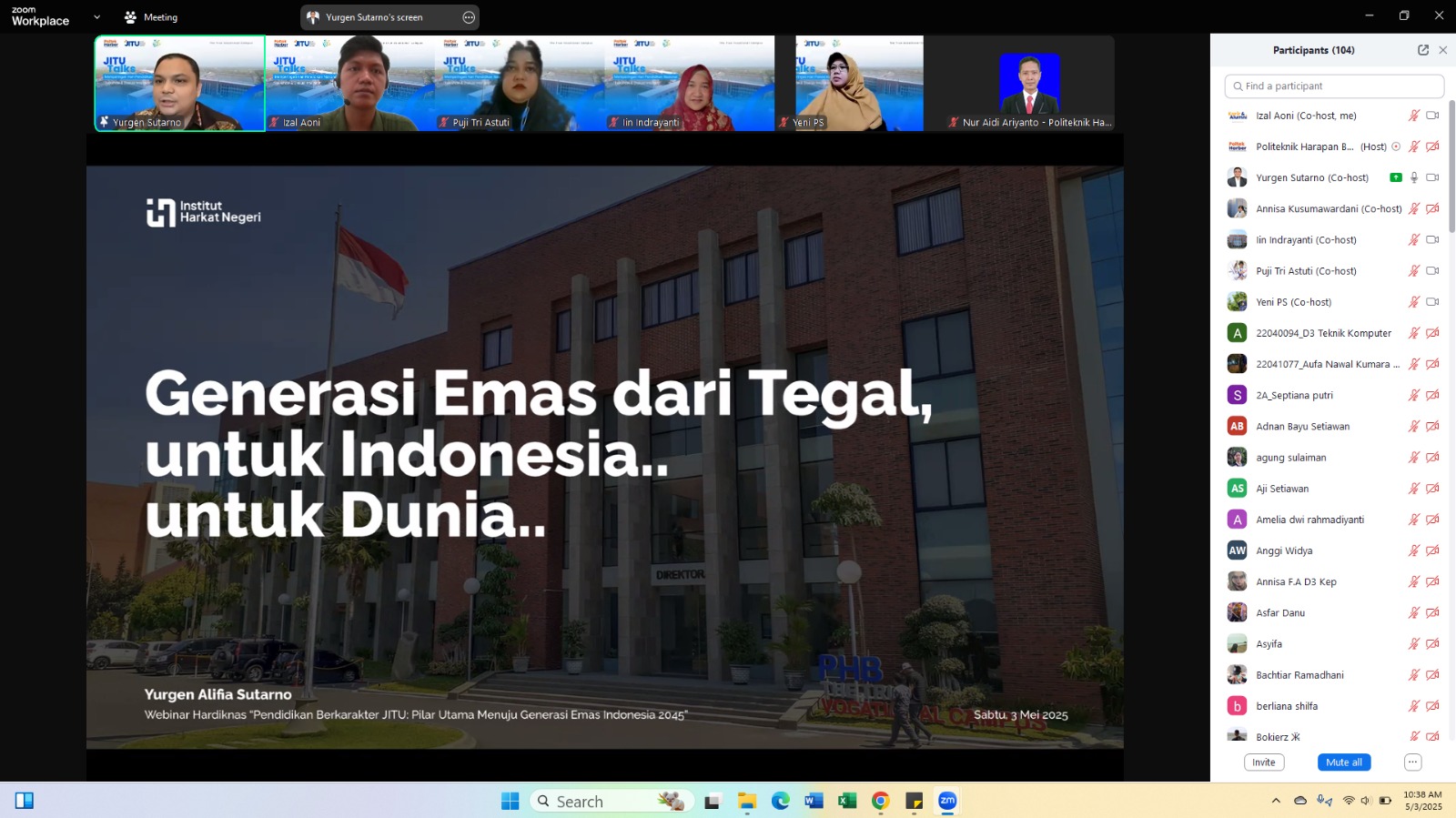Screen dimensions: 1456x818
Task: Open Microsoft Edge from the taskbar
Action: pyautogui.click(x=781, y=801)
